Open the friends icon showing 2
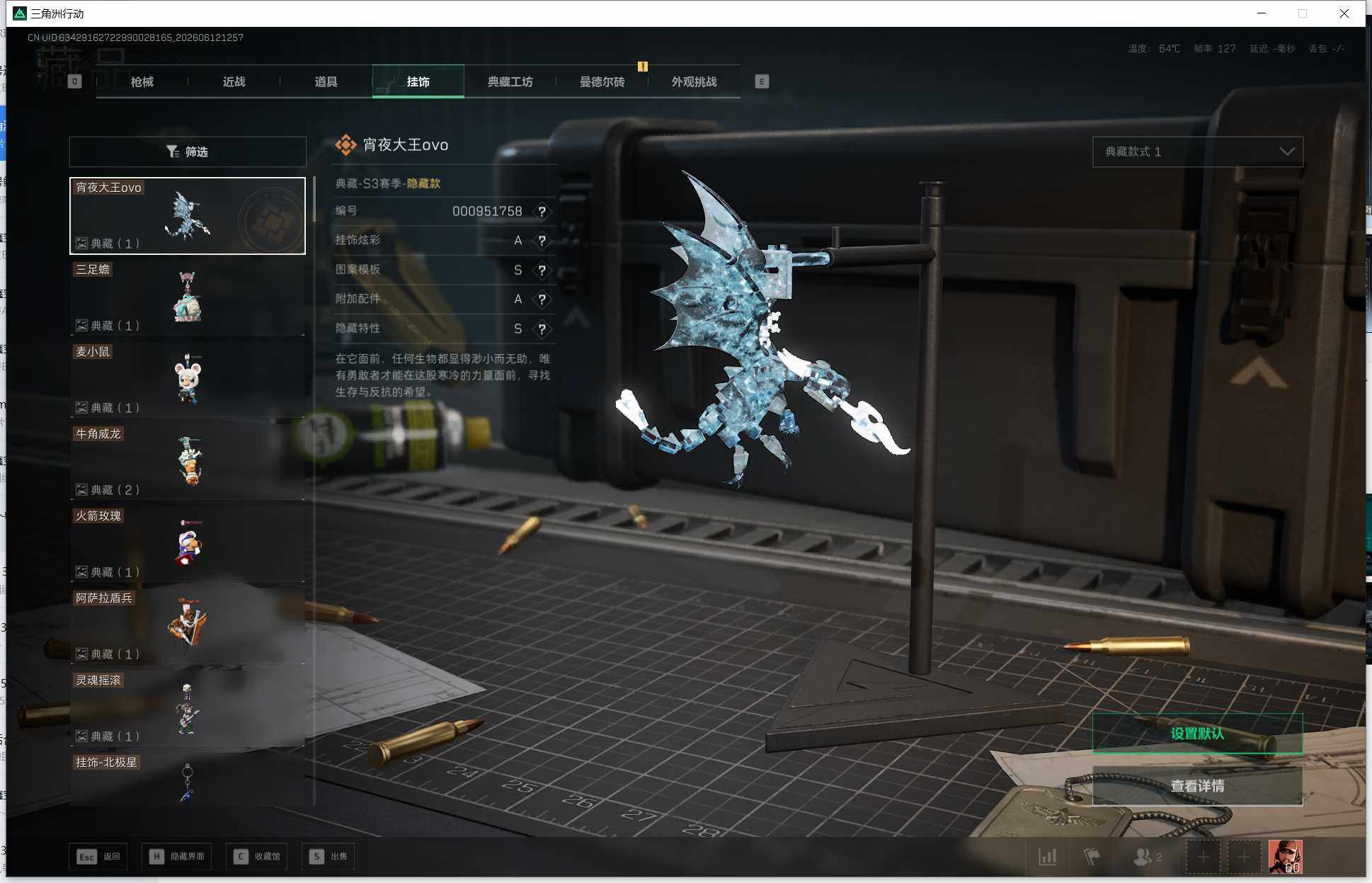This screenshot has height=883, width=1372. [1148, 857]
